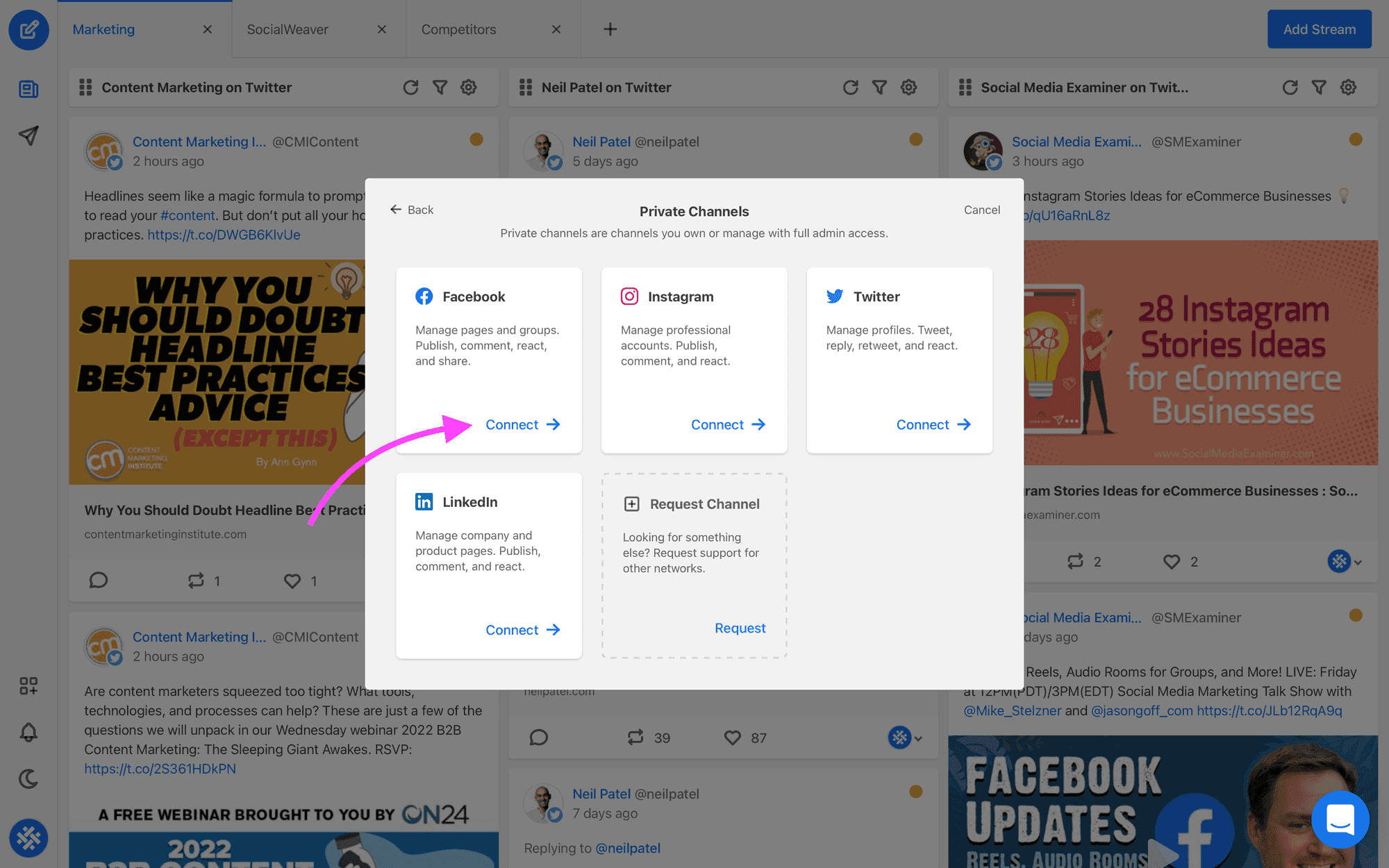Screen dimensions: 1389x868
Task: Reply to Neil Patel tweet with 39 retweets
Action: point(539,737)
